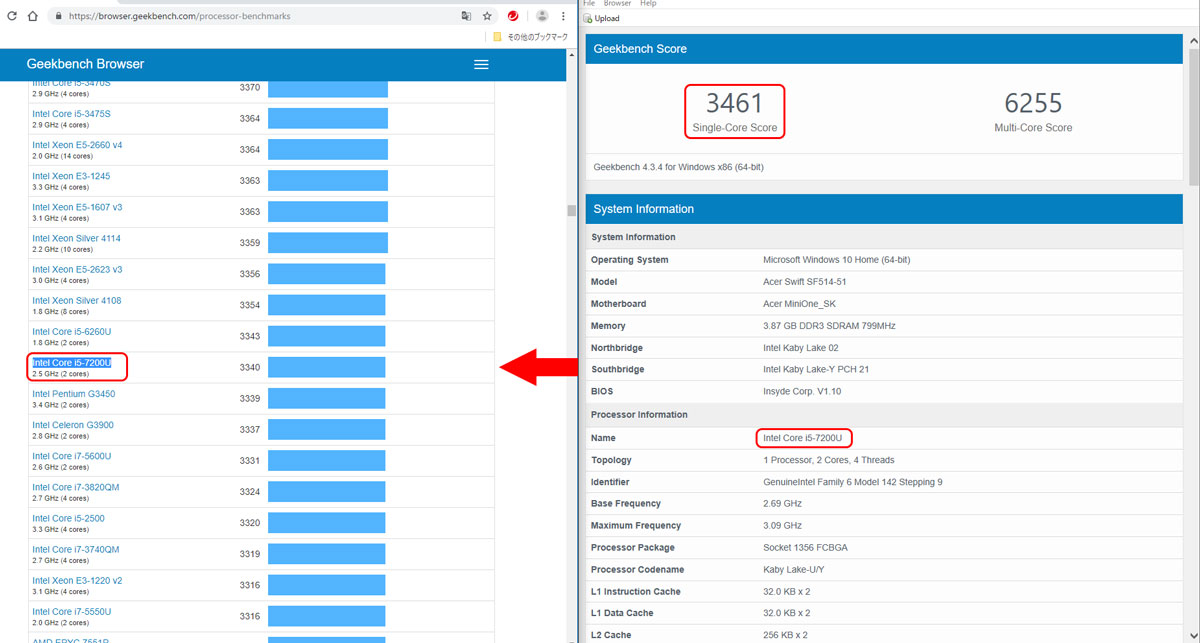Open Intel Core i5-6260U link
Screen dimensions: 1200x643
tap(71, 331)
